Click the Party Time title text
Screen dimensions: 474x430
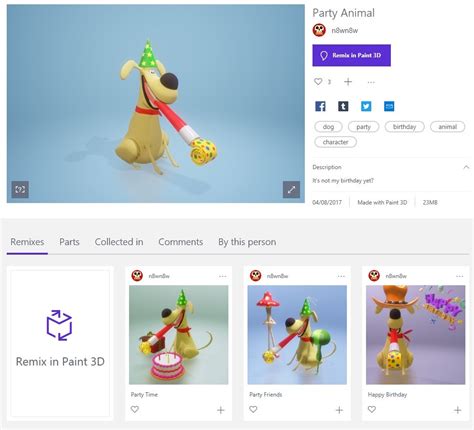(144, 395)
